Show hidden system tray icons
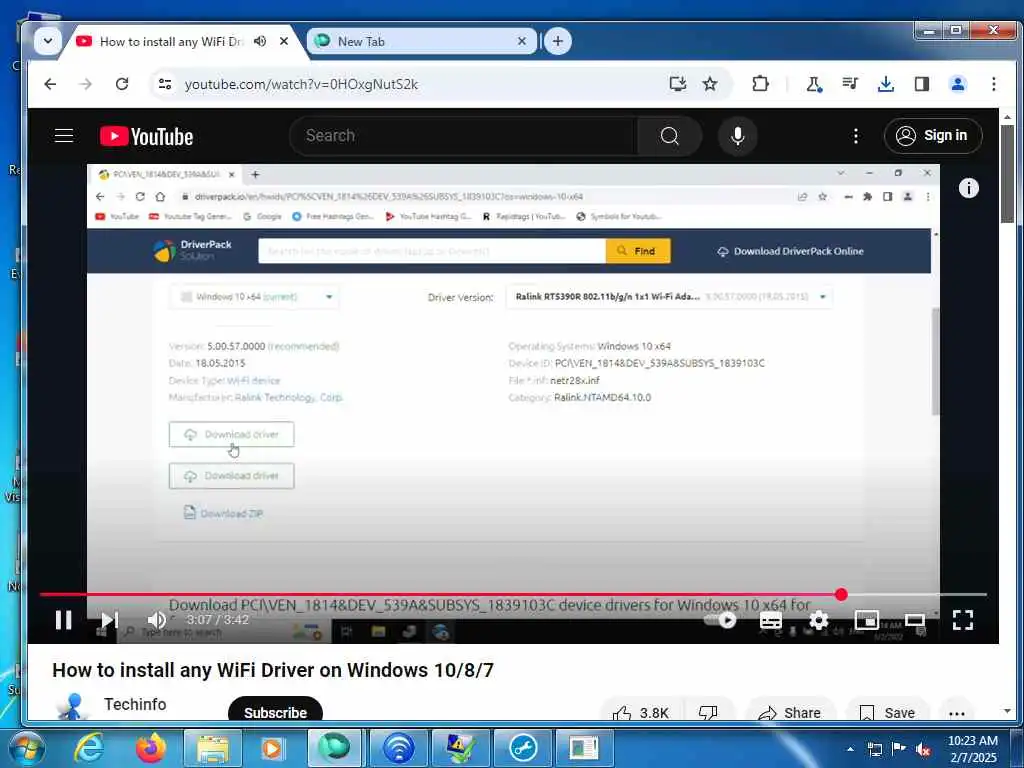Image resolution: width=1024 pixels, height=768 pixels. click(x=850, y=749)
